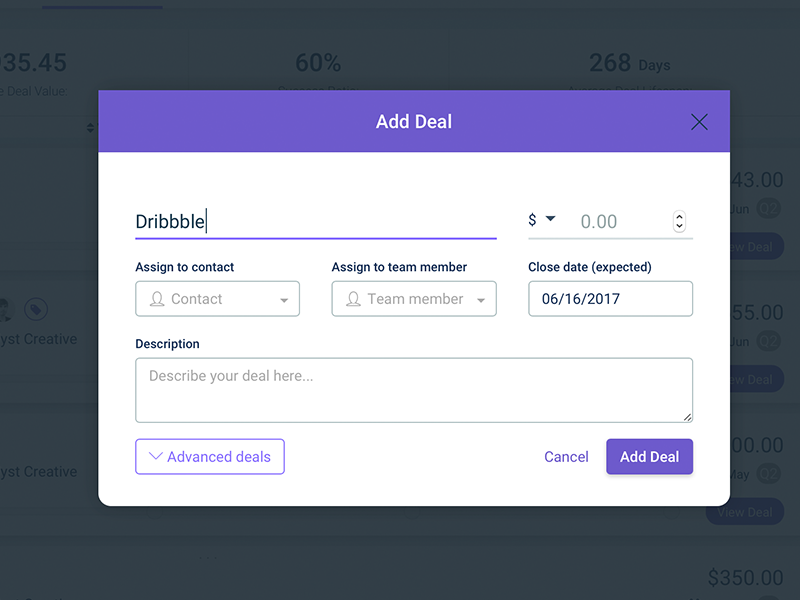This screenshot has height=600, width=800.
Task: Focus the deal name field containing Dribbble
Action: point(315,222)
